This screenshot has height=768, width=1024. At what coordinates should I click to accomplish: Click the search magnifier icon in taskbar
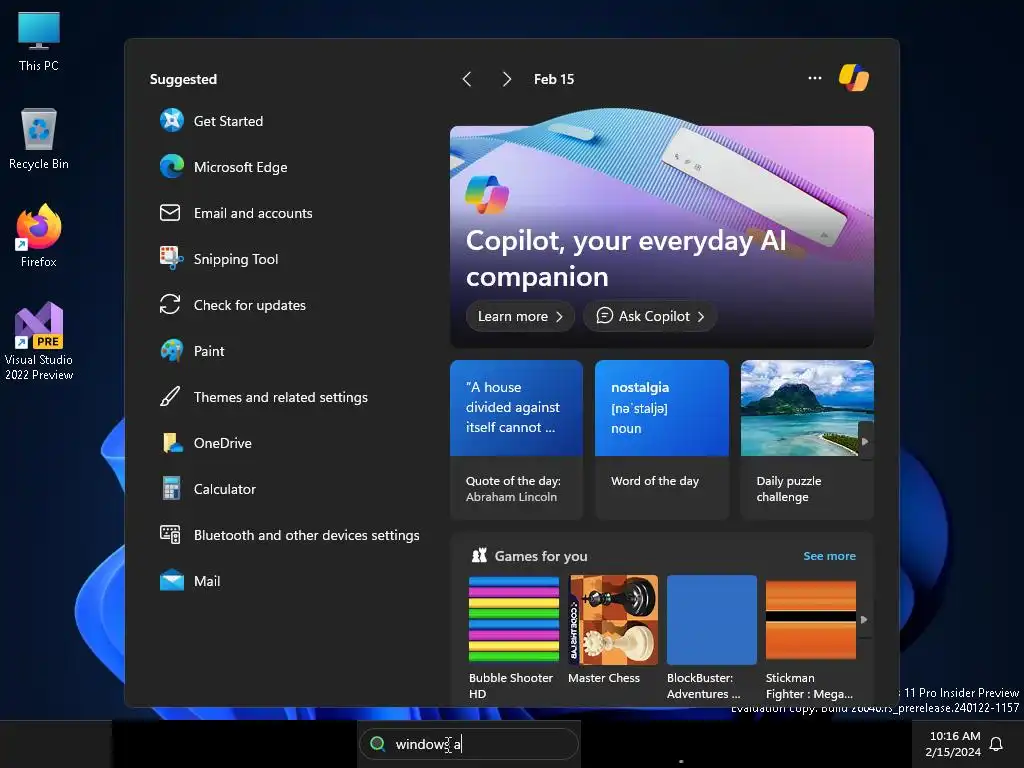point(377,744)
